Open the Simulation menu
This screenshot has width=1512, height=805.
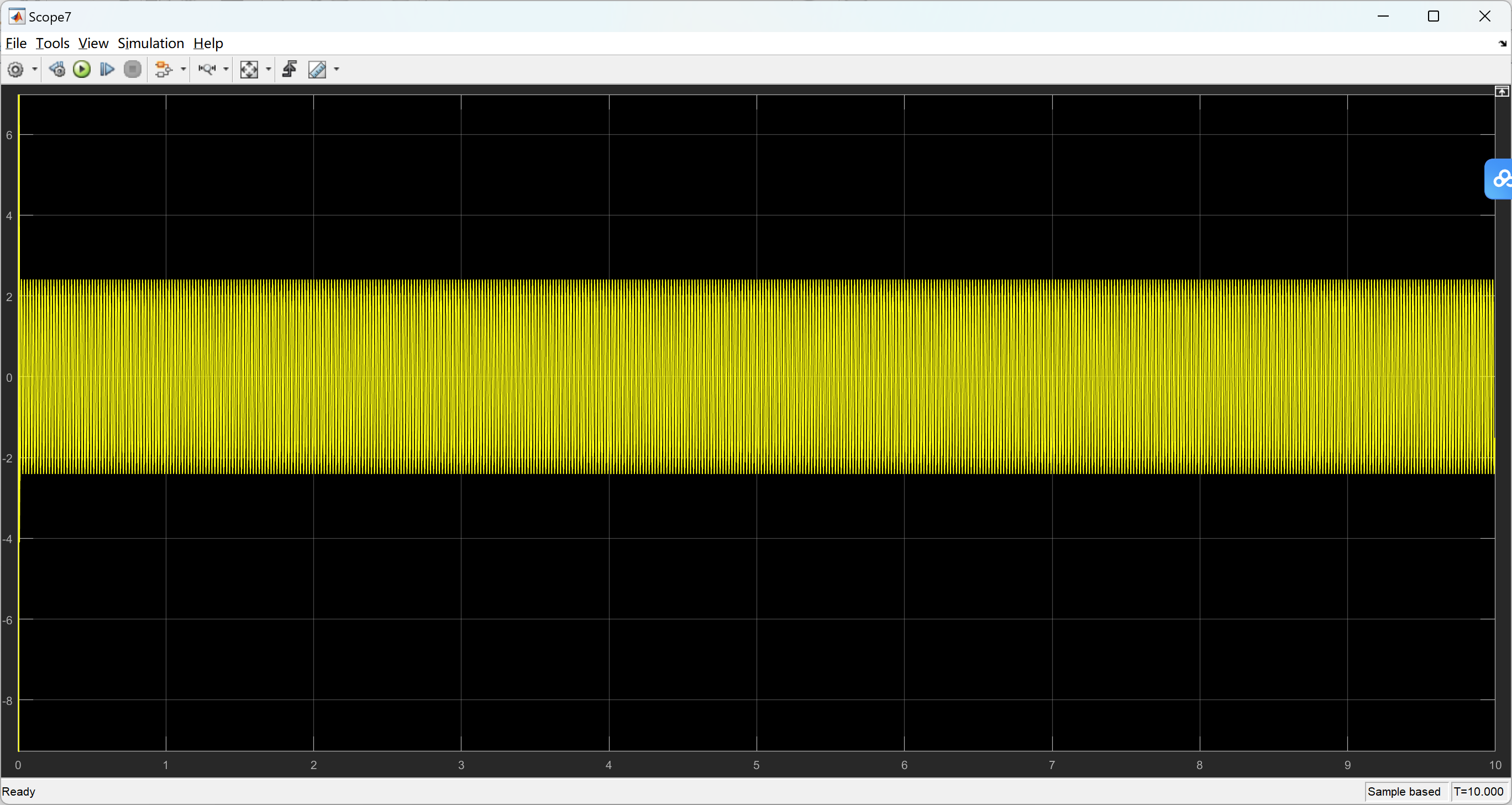151,44
